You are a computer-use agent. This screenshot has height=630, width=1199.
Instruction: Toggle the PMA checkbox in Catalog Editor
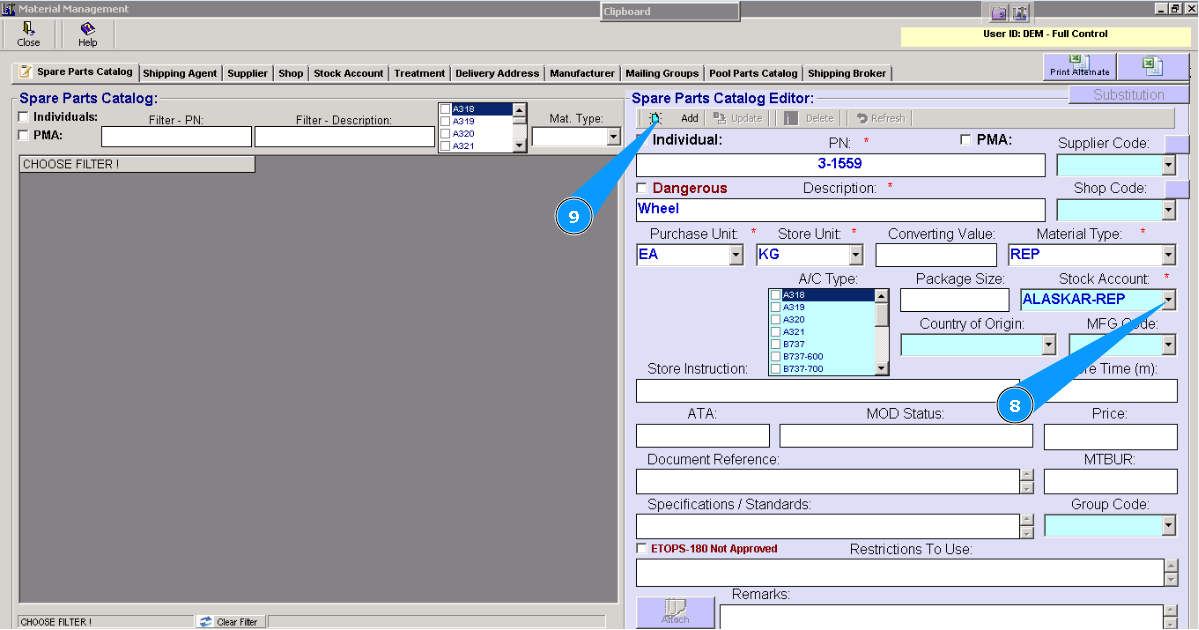tap(965, 140)
